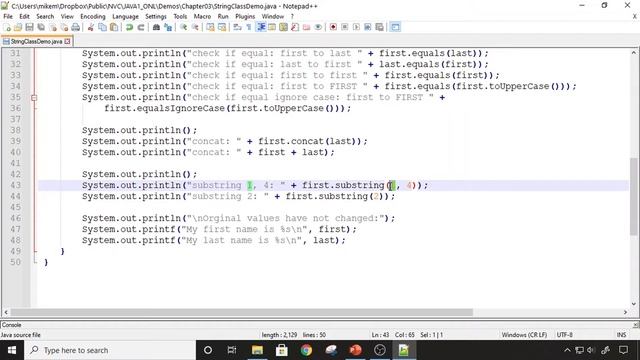The image size is (640, 360).
Task: Click the INS insert mode indicator
Action: click(622, 335)
